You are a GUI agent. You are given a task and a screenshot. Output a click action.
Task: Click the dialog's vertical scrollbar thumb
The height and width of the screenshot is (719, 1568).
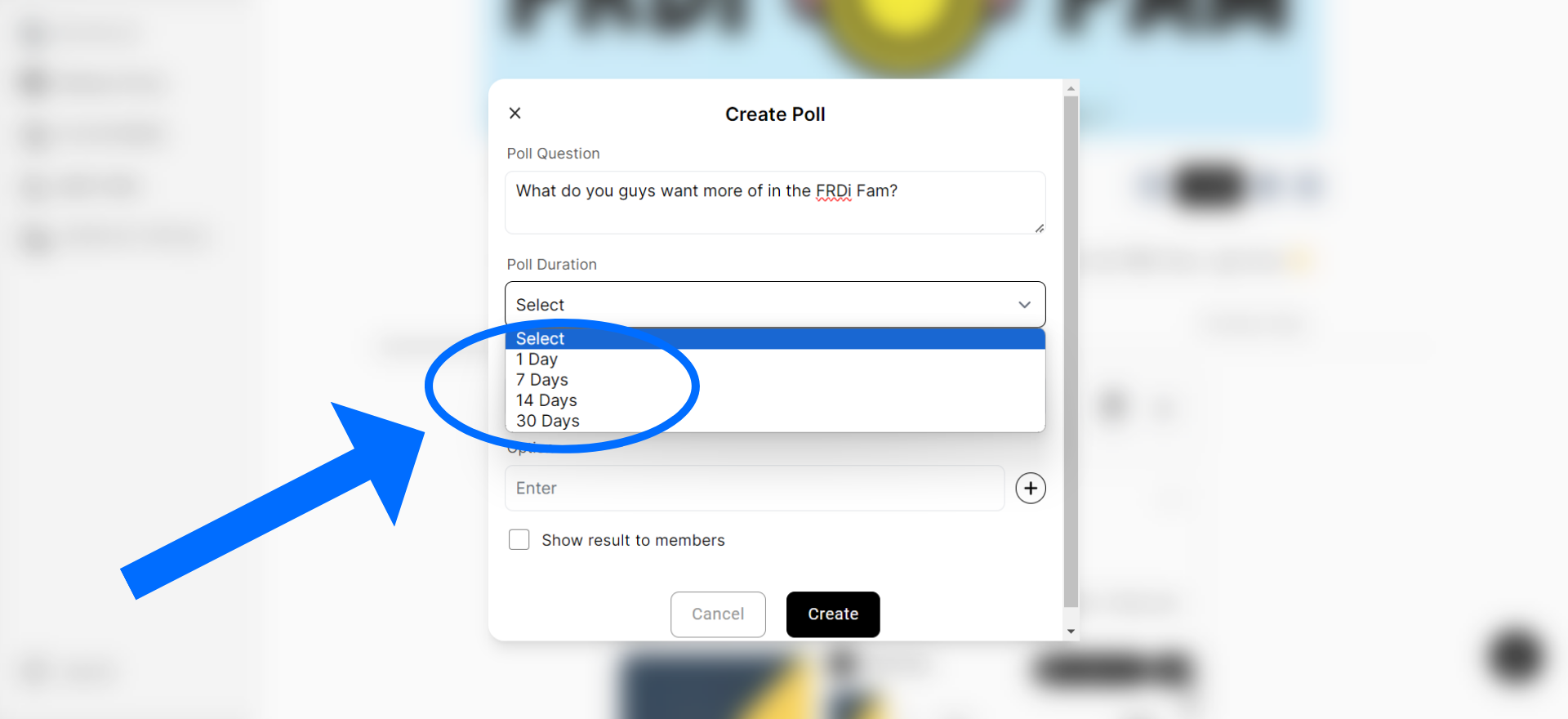[1071, 351]
